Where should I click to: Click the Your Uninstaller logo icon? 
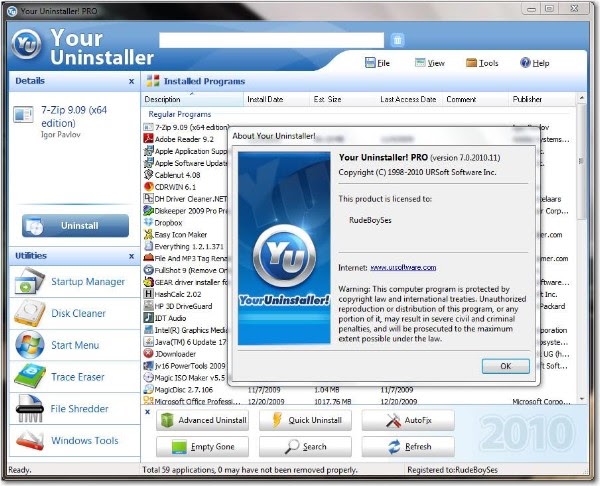[26, 44]
